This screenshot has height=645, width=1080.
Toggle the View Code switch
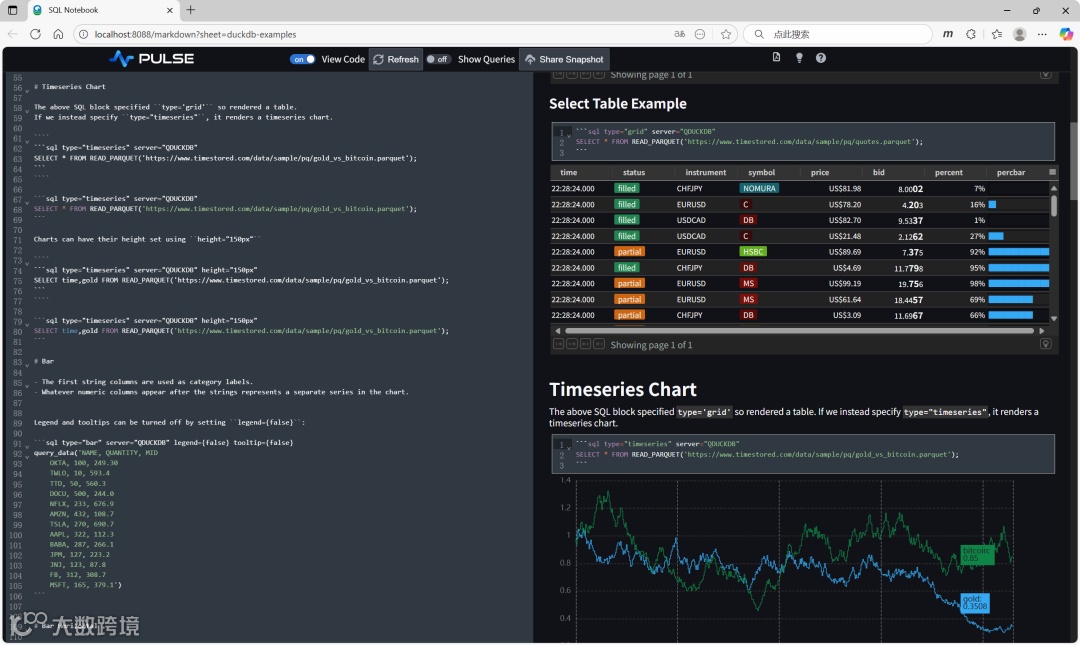[302, 59]
